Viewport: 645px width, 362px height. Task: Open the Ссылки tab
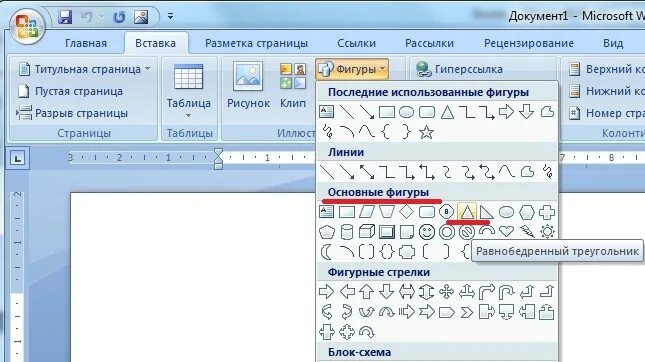[x=356, y=43]
